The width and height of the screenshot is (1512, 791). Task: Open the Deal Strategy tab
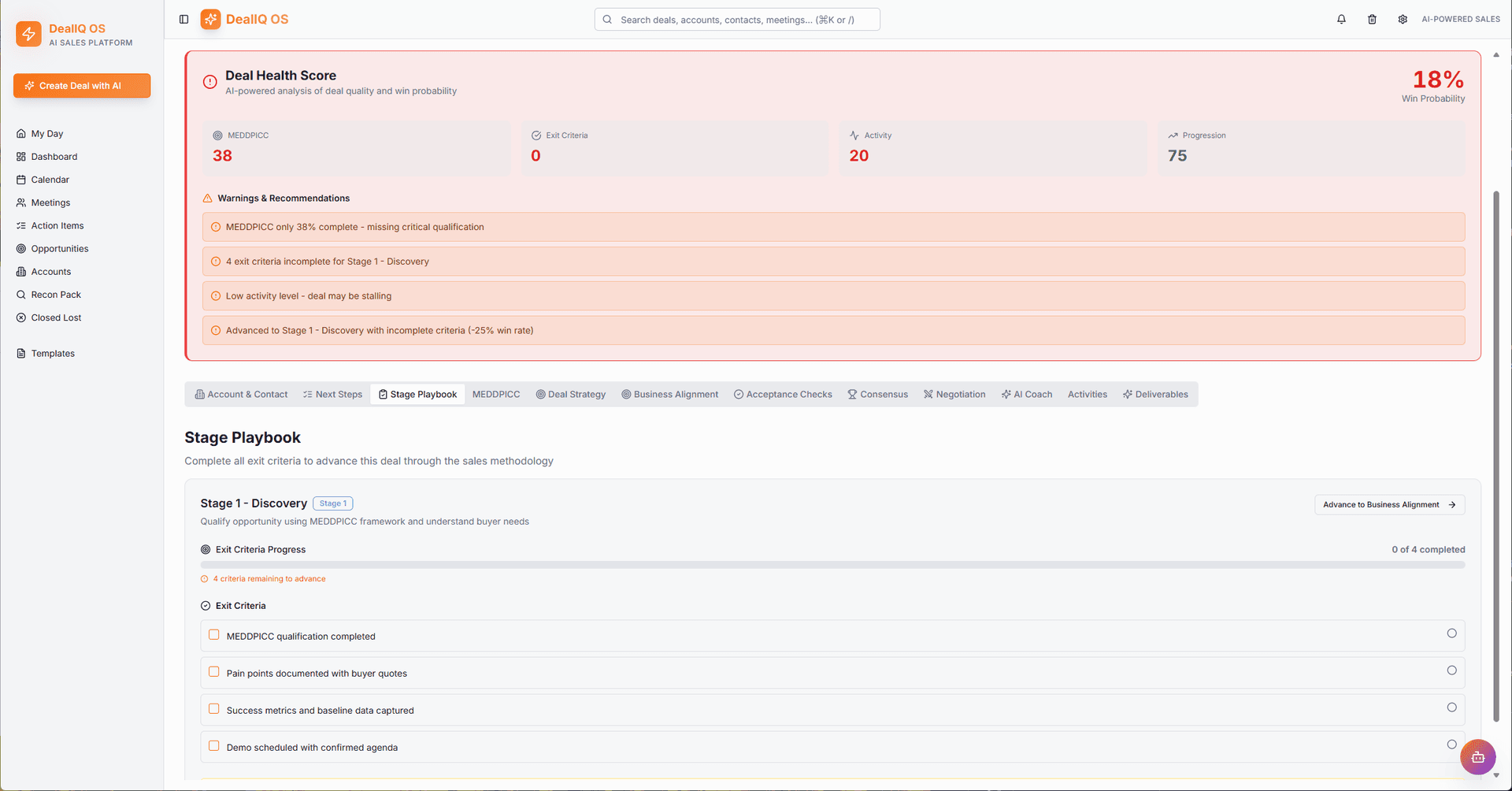pyautogui.click(x=571, y=395)
